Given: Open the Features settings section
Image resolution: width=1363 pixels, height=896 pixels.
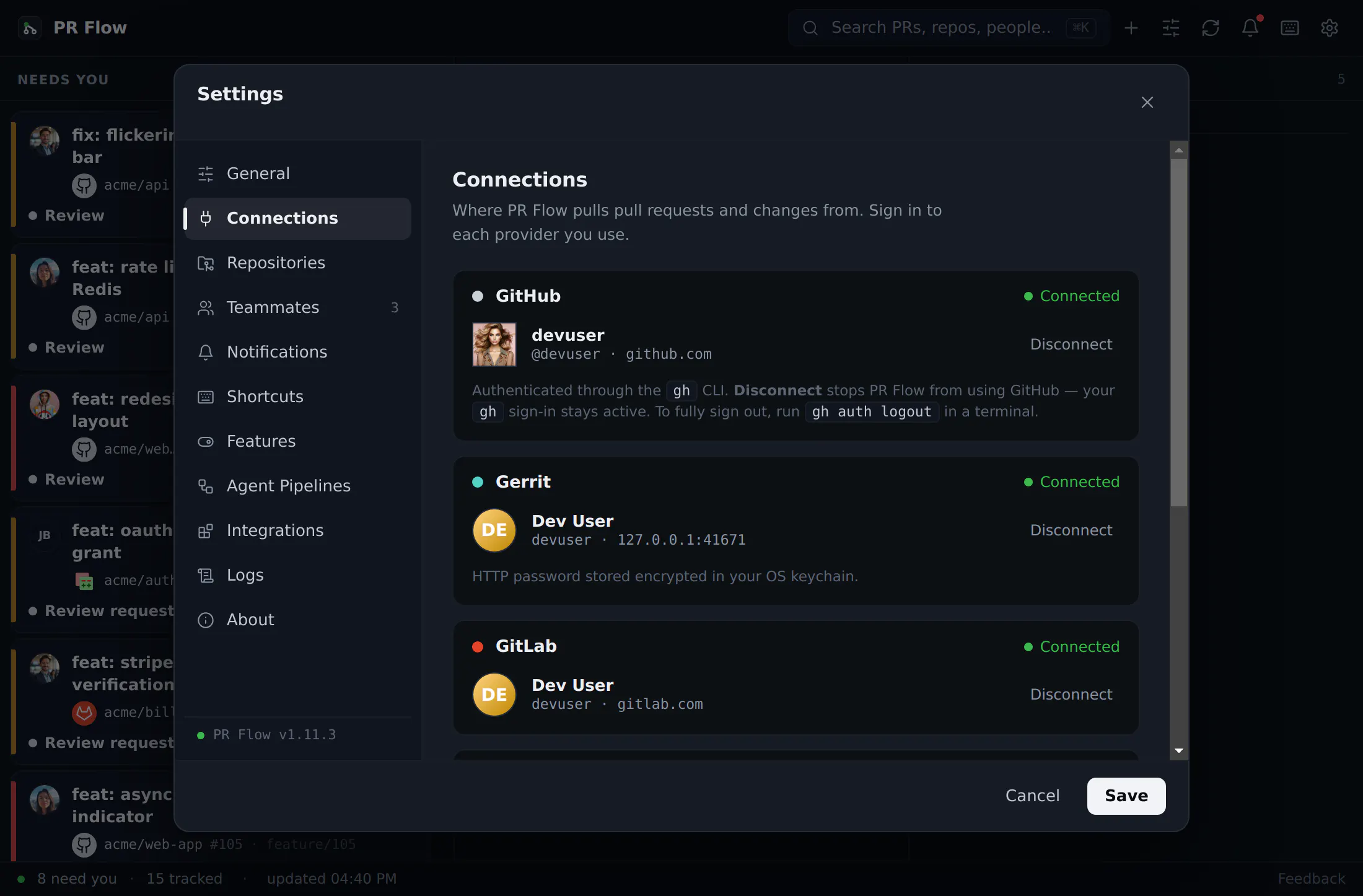Looking at the screenshot, I should point(297,441).
